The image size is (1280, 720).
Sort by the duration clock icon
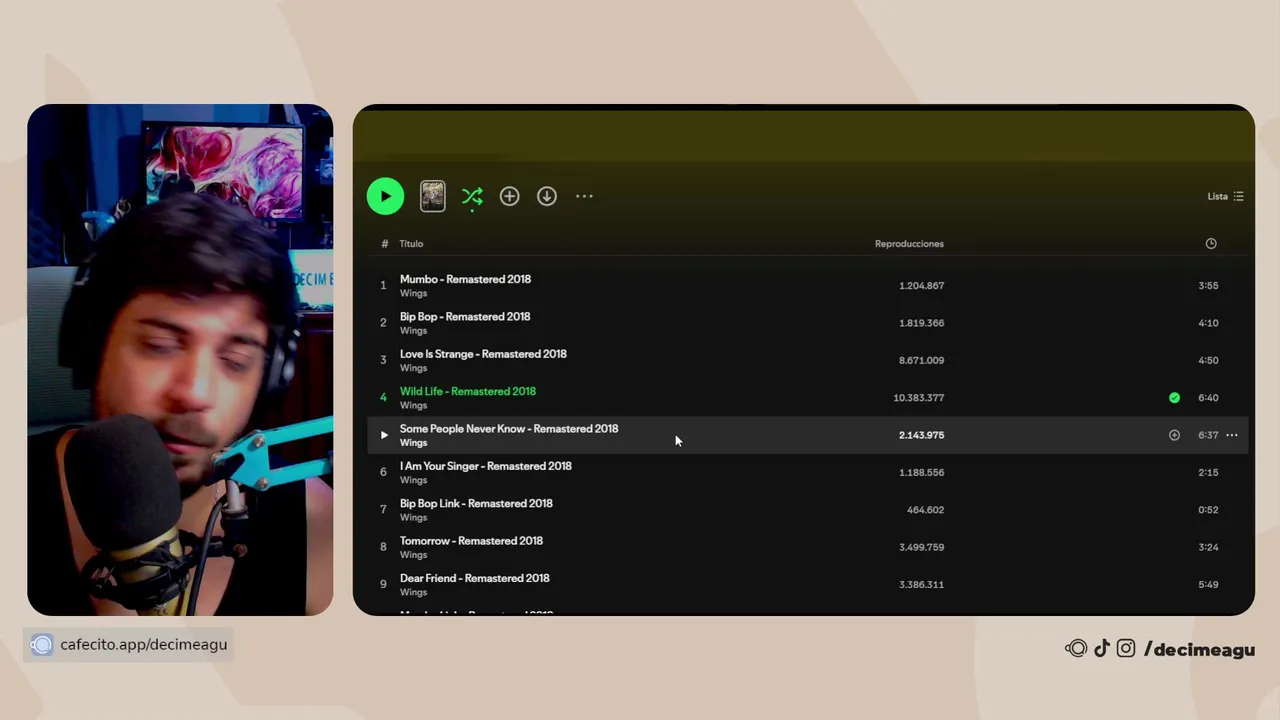(1211, 244)
